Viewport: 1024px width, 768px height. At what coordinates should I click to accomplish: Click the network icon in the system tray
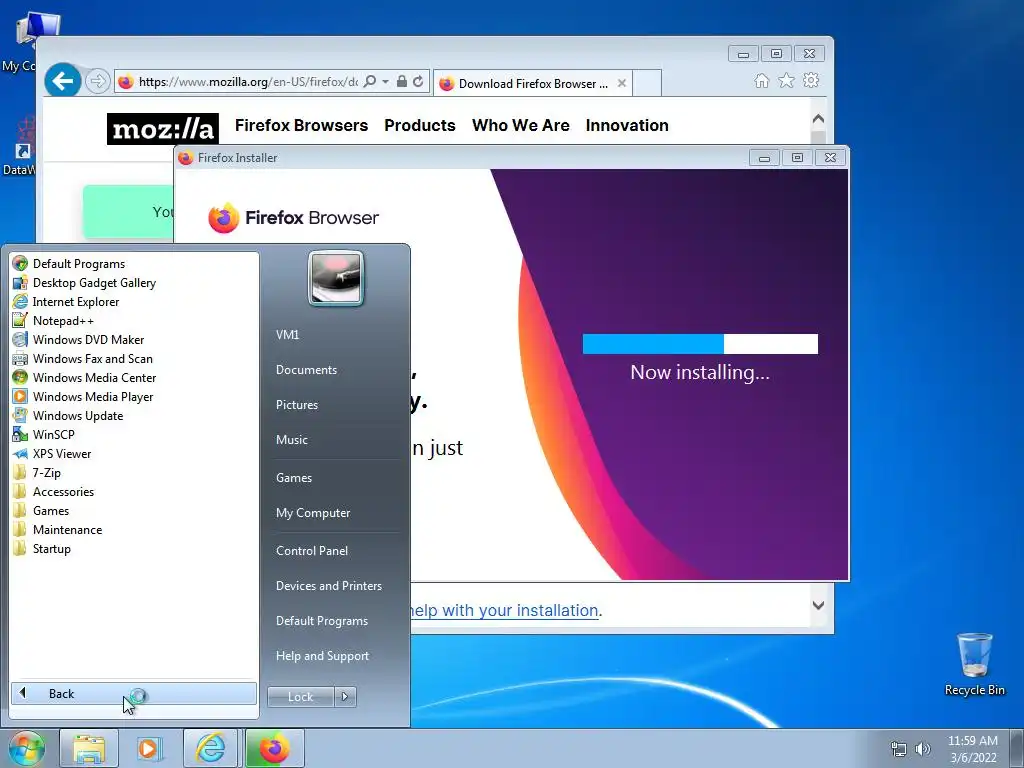[899, 749]
